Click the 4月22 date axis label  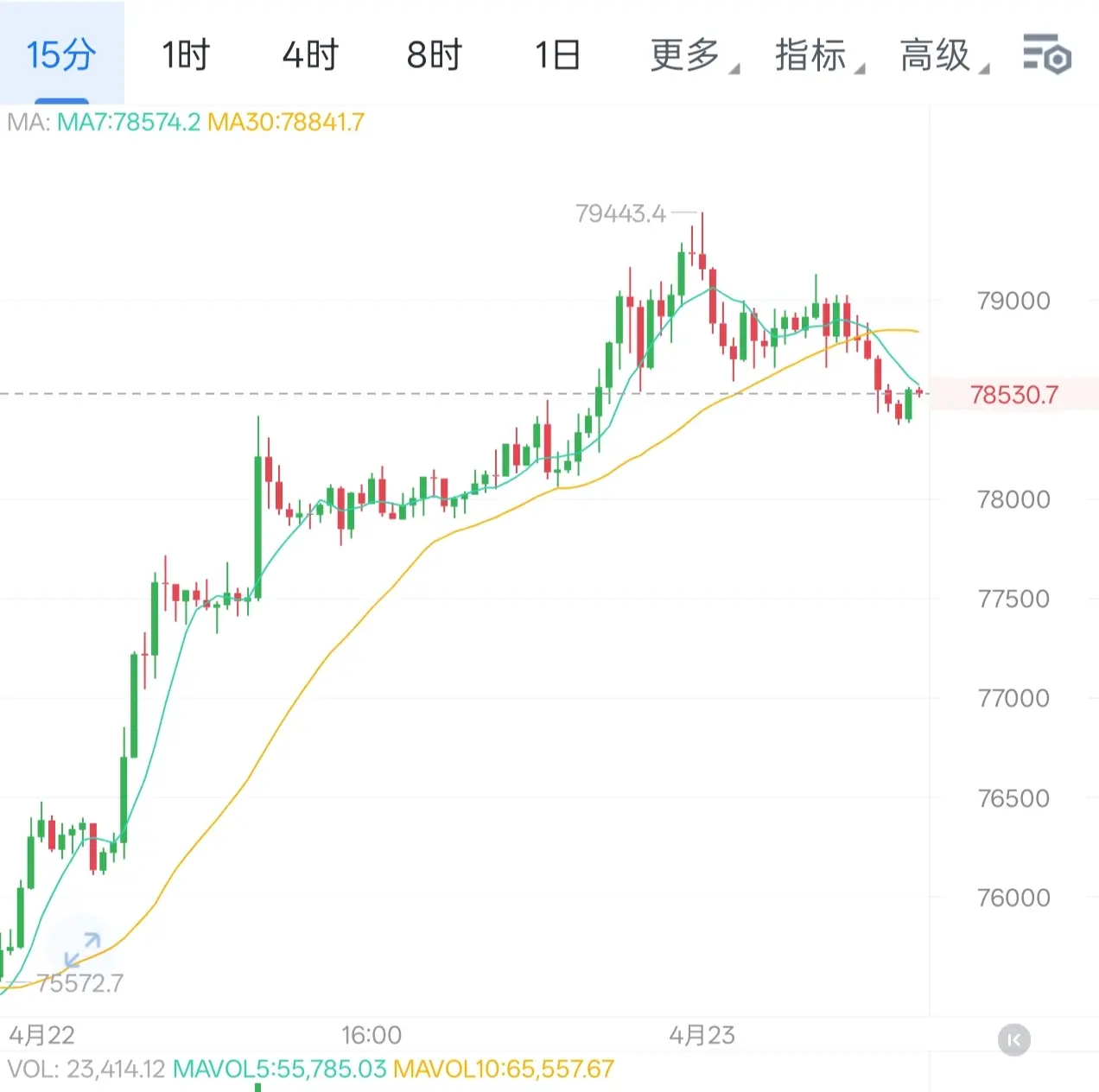[41, 1035]
